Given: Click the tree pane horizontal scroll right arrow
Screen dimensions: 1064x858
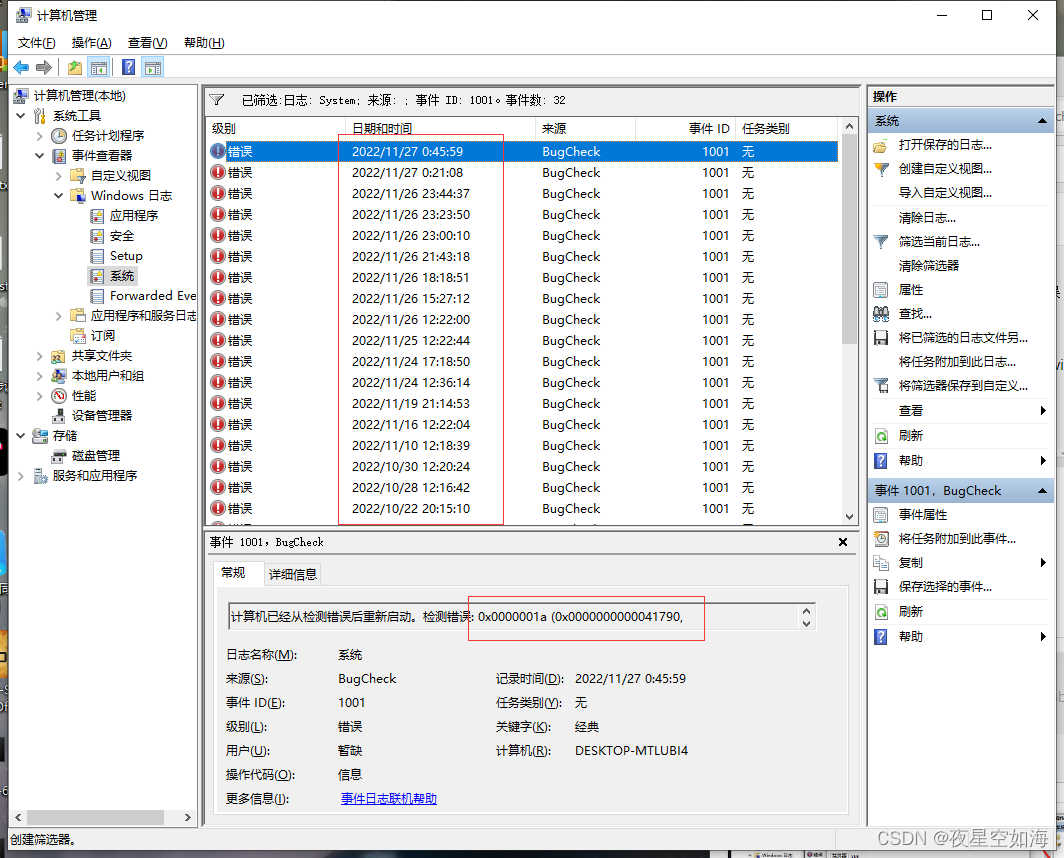Looking at the screenshot, I should (x=188, y=817).
